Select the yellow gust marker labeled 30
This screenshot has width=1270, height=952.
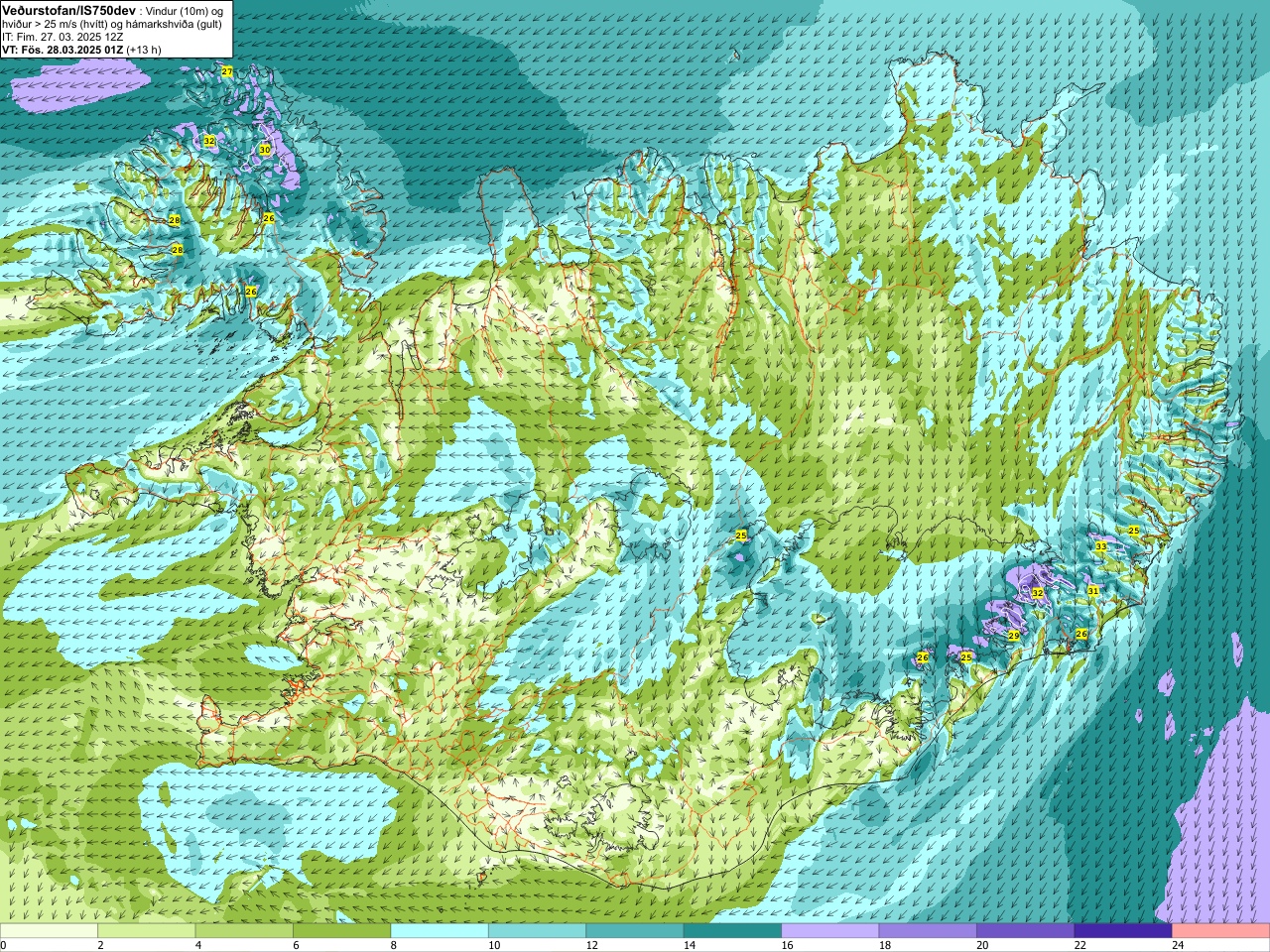pyautogui.click(x=264, y=149)
